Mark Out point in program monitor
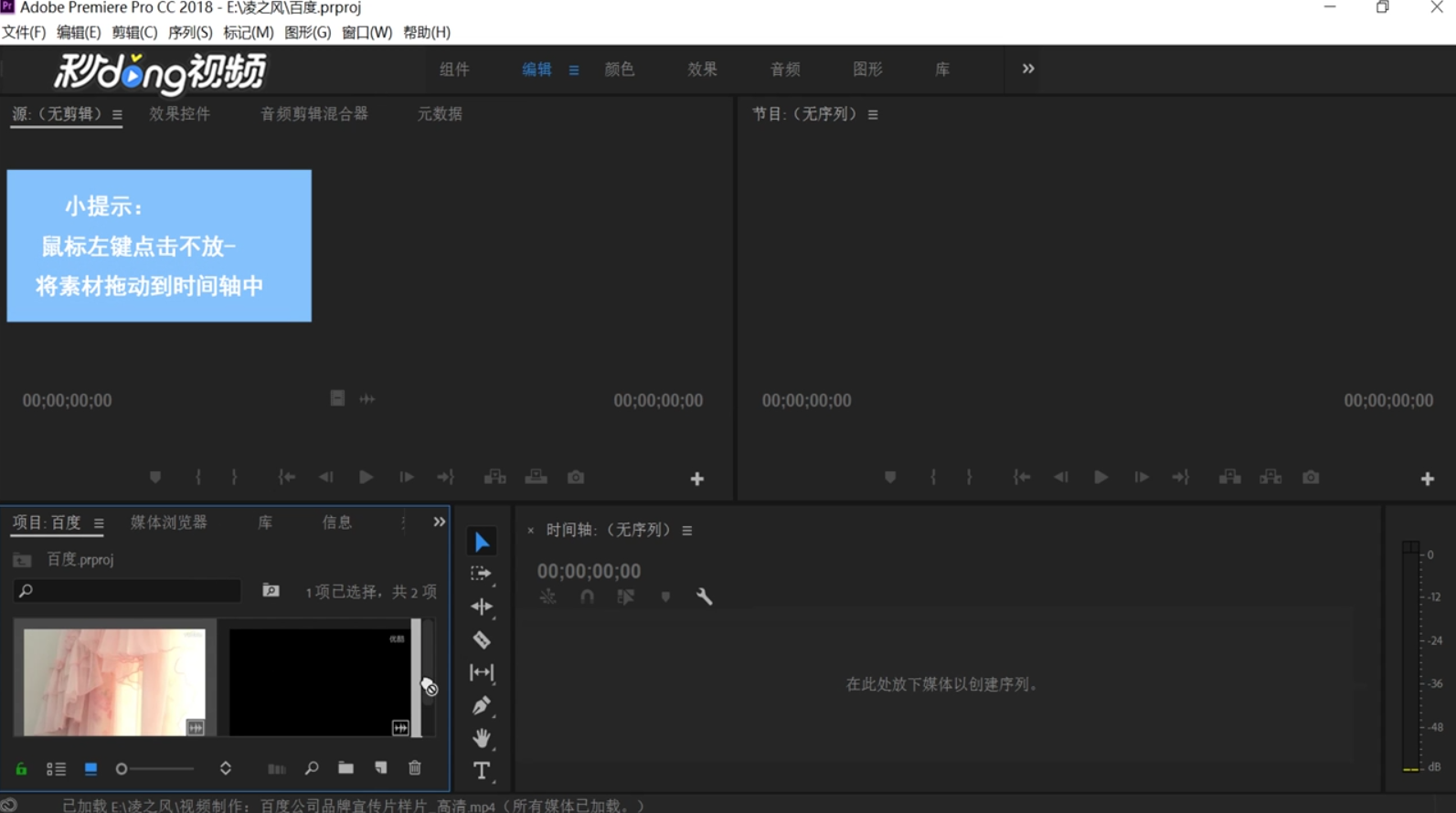Screen dimensions: 1456x813 (969, 477)
